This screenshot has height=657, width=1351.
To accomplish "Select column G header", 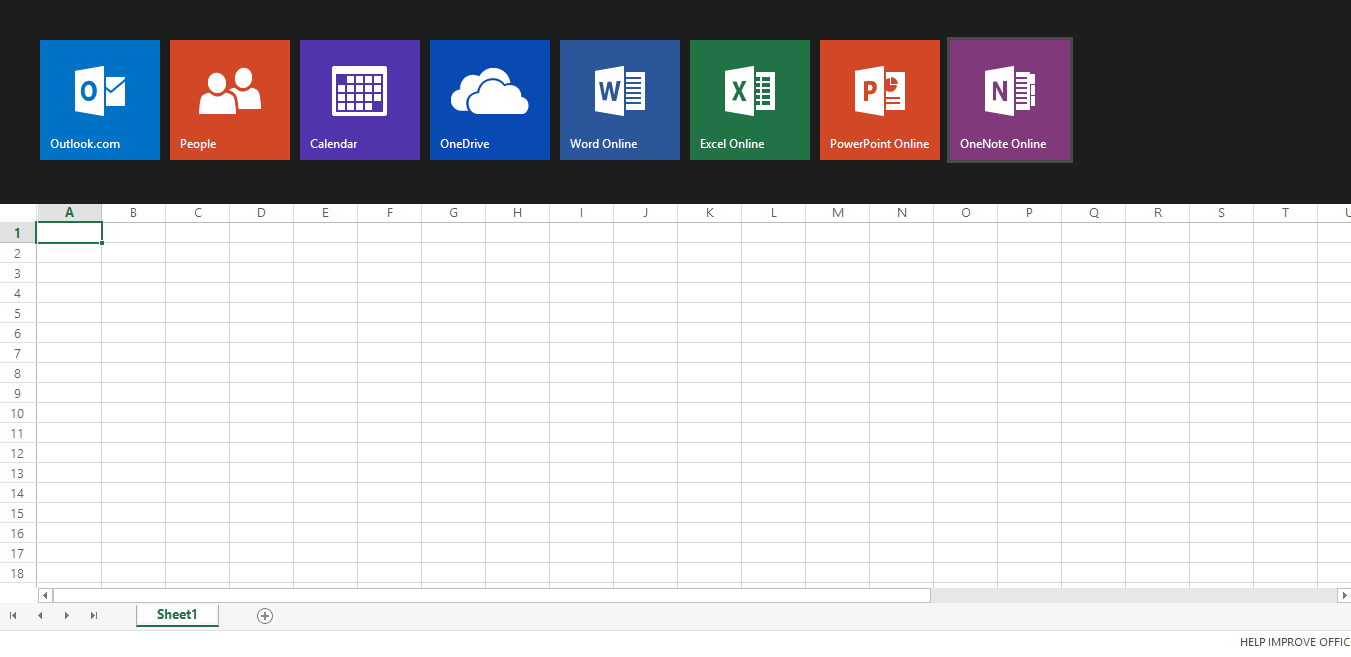I will click(454, 213).
